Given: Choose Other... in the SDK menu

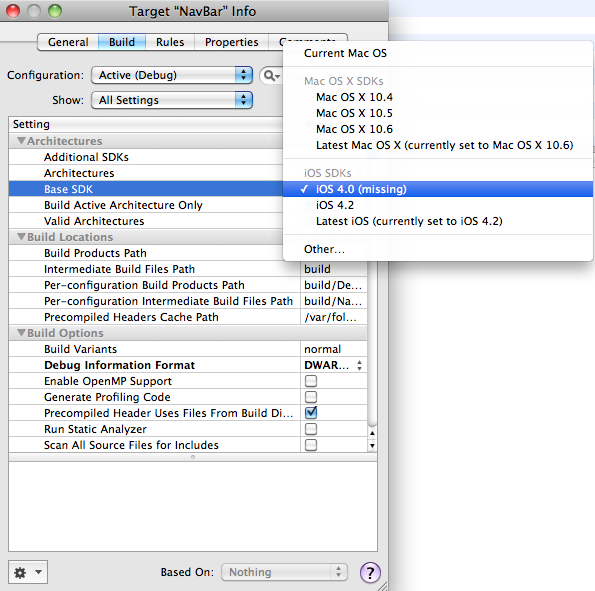Looking at the screenshot, I should pyautogui.click(x=438, y=249).
